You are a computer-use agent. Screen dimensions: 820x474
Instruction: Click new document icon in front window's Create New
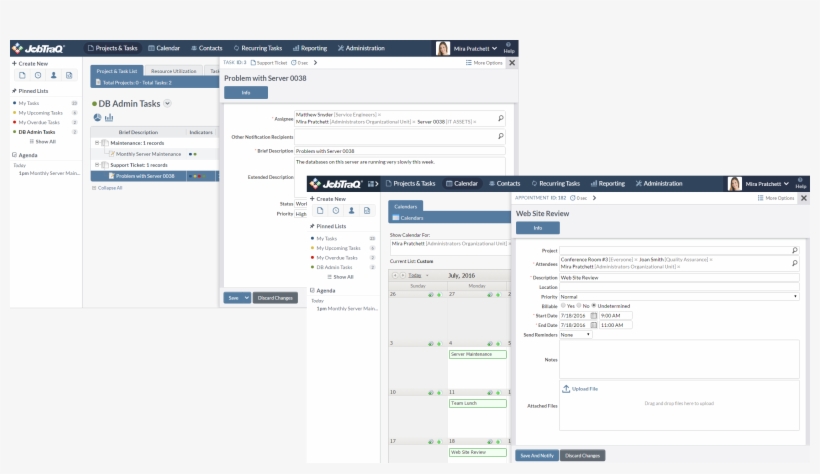(320, 211)
